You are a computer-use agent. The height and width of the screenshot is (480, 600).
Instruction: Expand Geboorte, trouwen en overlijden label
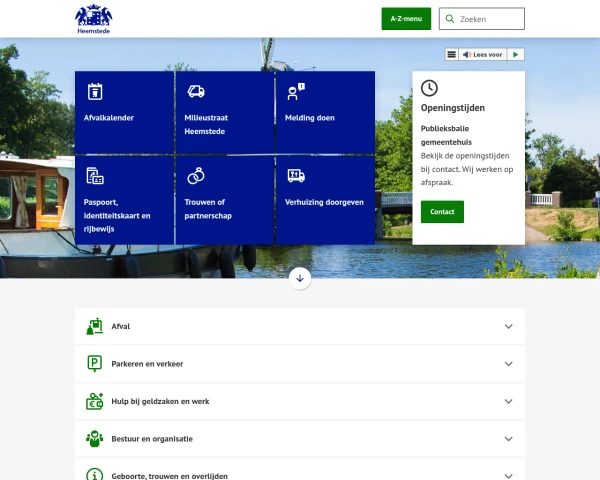pyautogui.click(x=170, y=476)
